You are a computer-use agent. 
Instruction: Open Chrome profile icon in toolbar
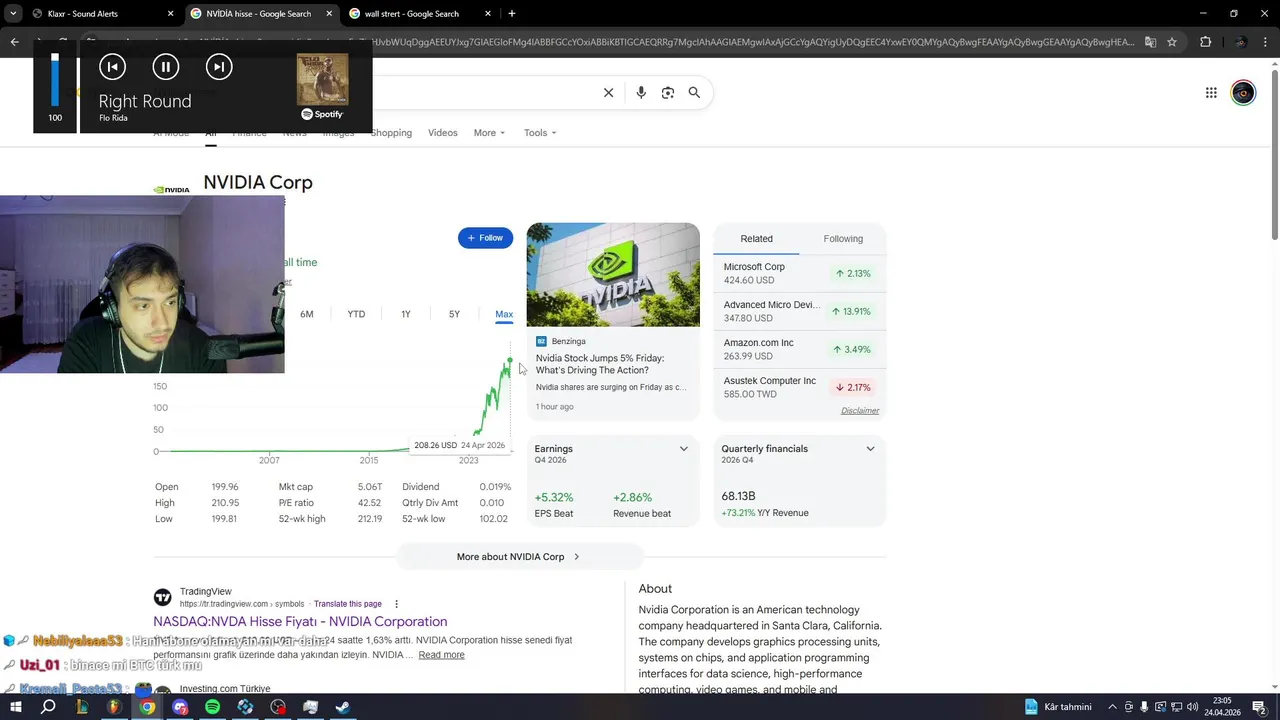coord(1240,42)
